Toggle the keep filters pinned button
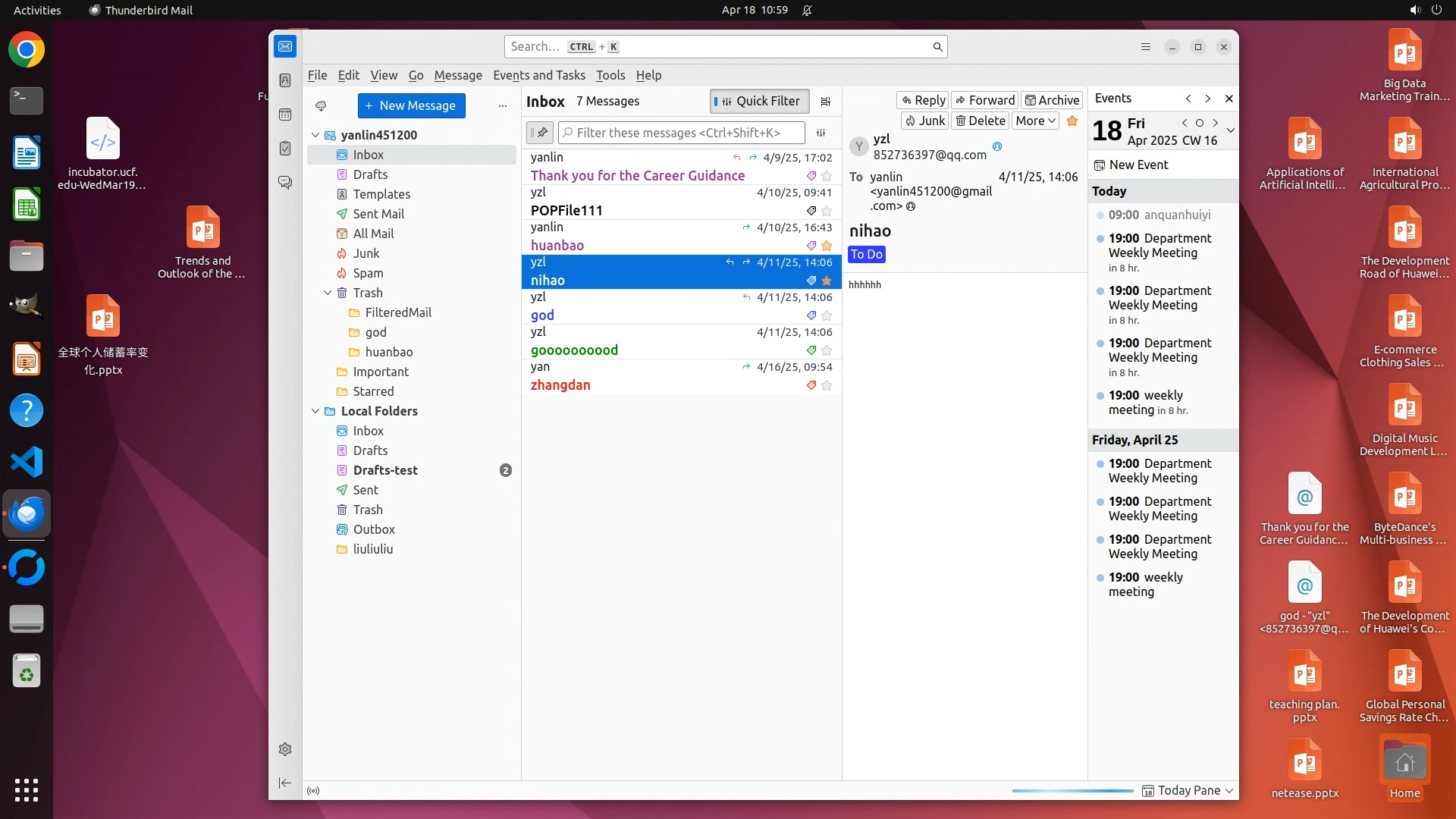1456x819 pixels. coord(540,133)
